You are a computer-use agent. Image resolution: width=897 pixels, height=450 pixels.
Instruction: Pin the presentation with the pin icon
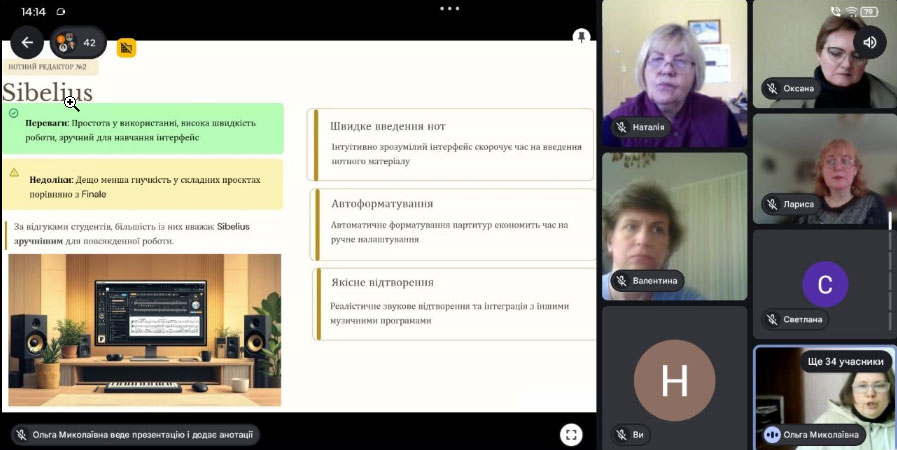[x=581, y=37]
